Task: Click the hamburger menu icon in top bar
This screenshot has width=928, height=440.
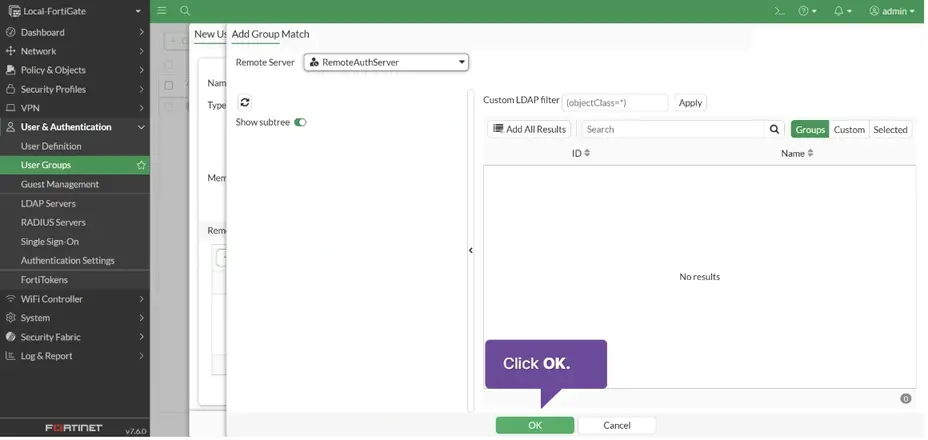Action: point(162,11)
